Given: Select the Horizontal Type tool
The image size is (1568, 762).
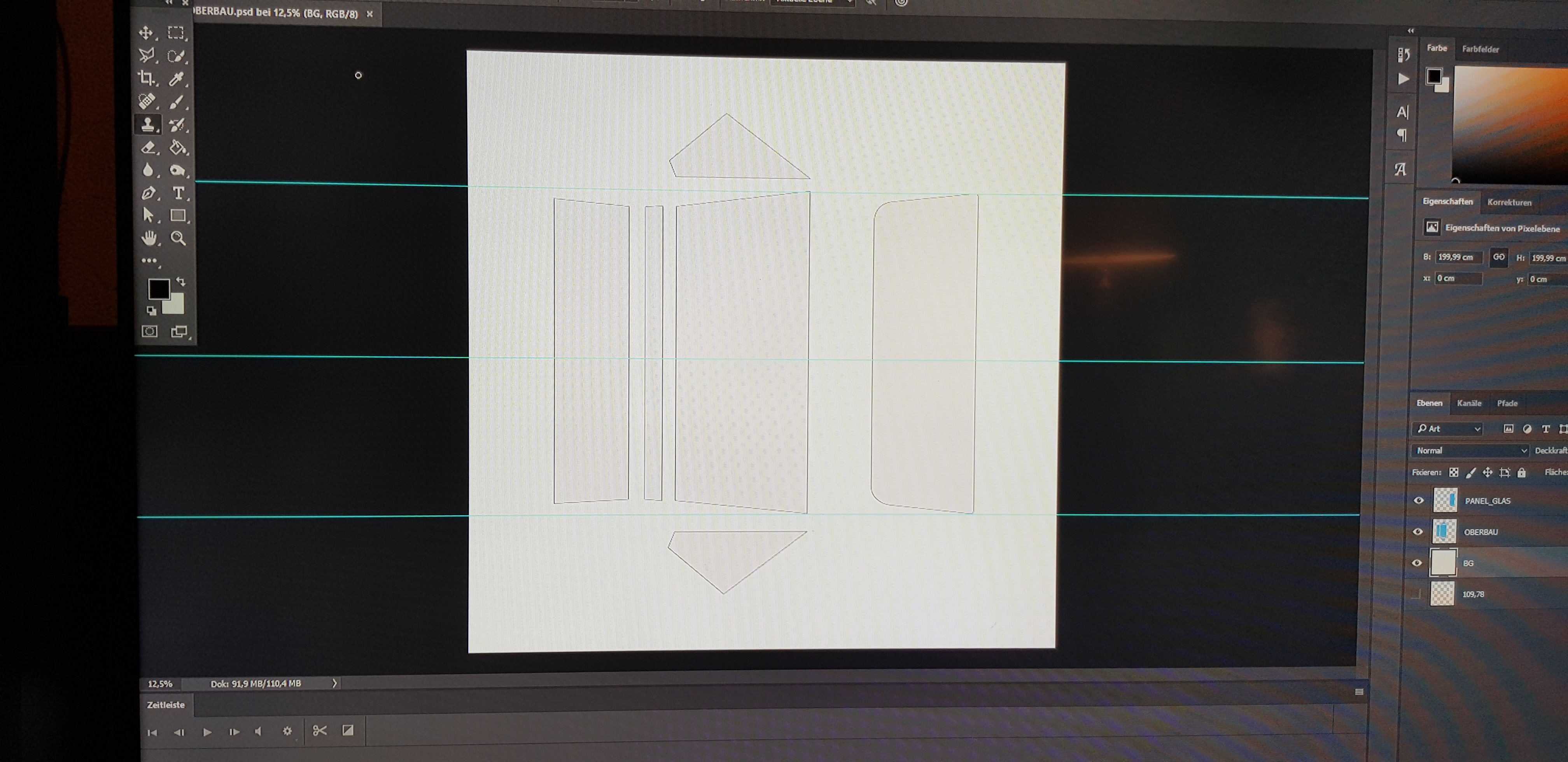Looking at the screenshot, I should [178, 193].
